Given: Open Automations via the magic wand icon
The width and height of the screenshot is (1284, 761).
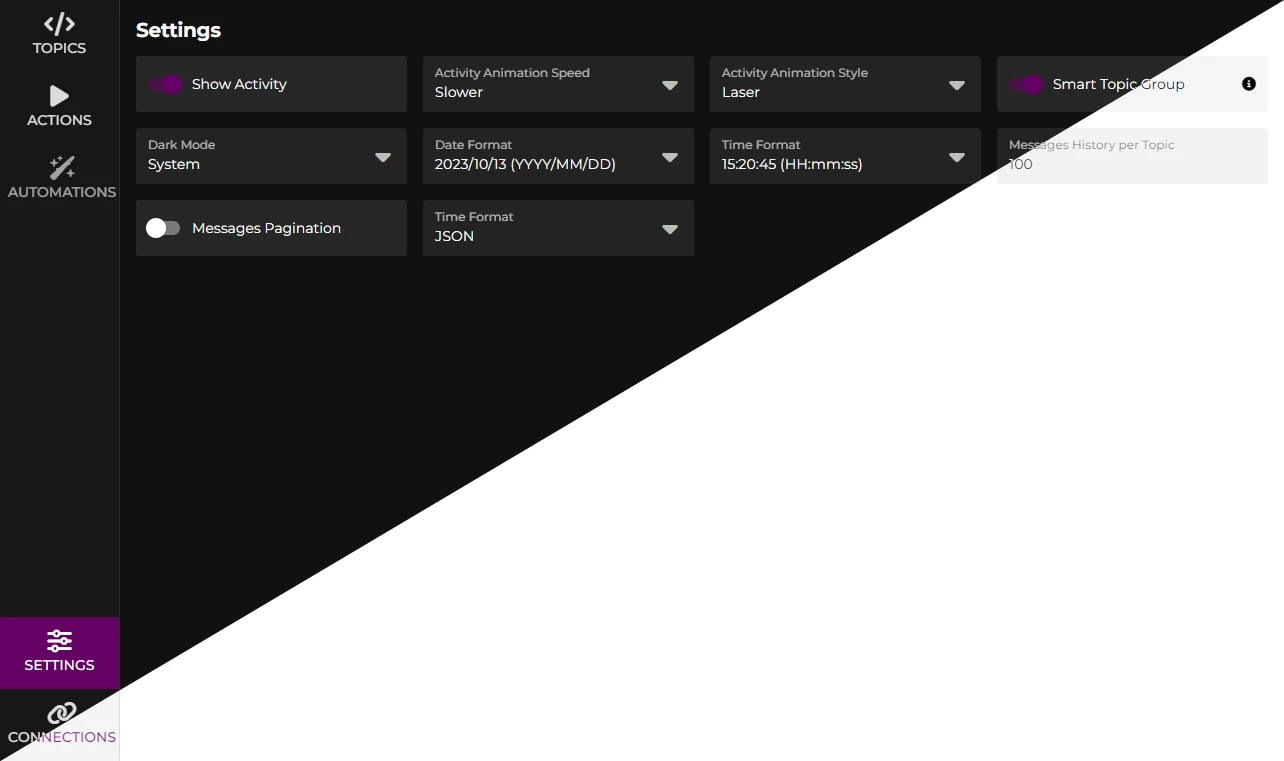Looking at the screenshot, I should tap(62, 167).
